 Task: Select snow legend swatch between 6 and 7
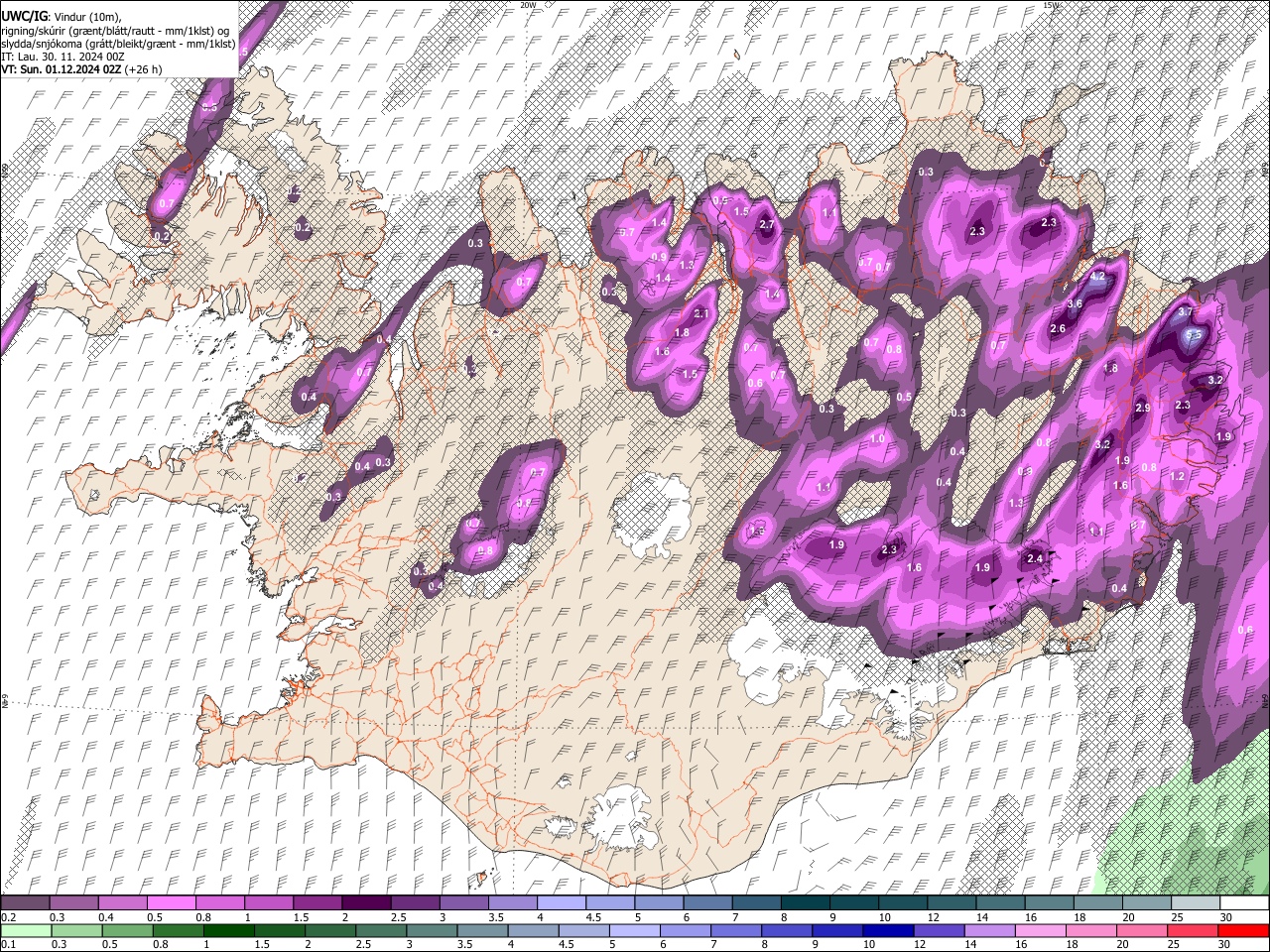(x=708, y=903)
